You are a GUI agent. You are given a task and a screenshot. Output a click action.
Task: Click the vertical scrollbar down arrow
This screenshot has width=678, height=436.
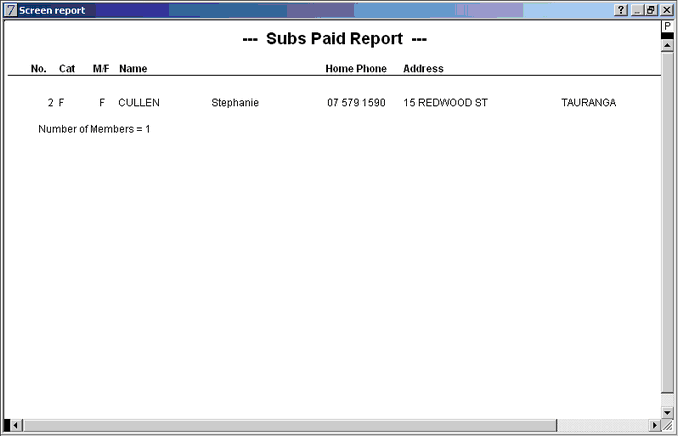(x=667, y=413)
